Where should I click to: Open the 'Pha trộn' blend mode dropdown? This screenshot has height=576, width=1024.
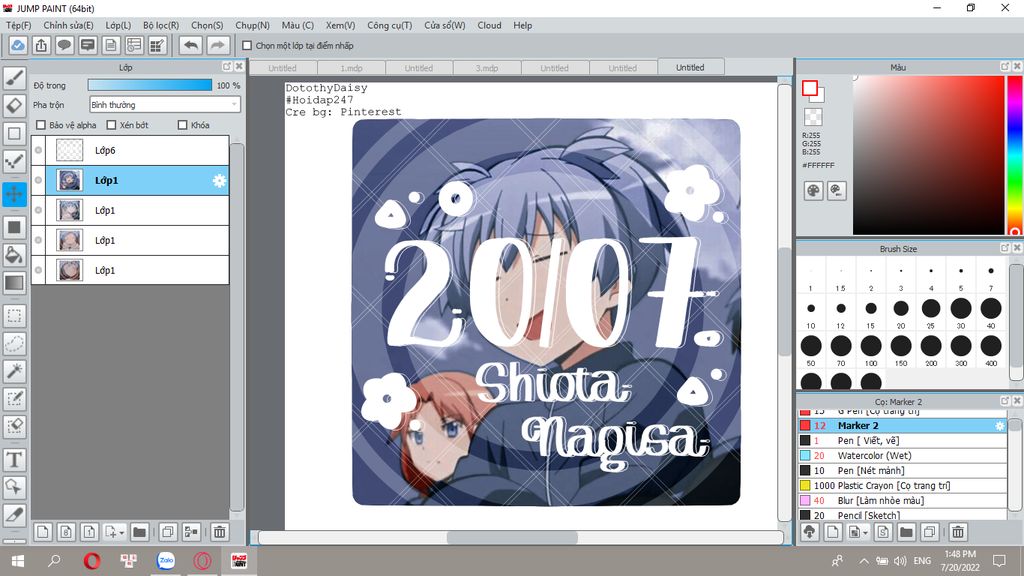coord(165,104)
